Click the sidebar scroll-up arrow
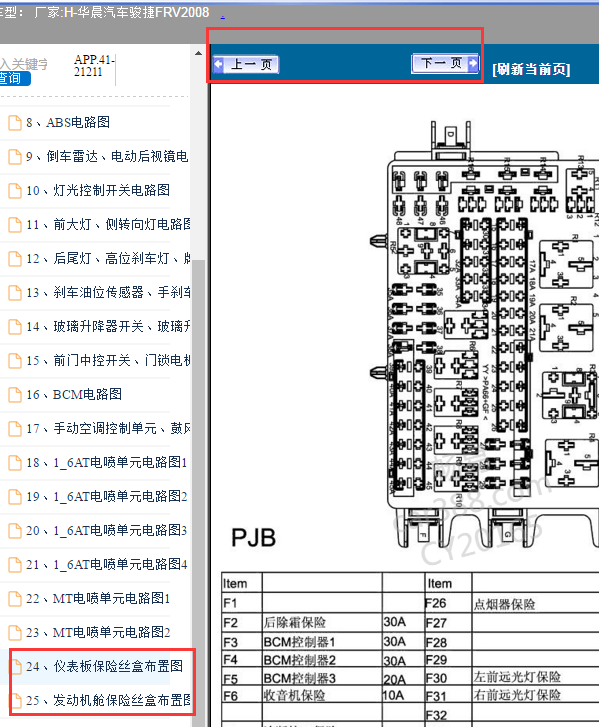 198,53
